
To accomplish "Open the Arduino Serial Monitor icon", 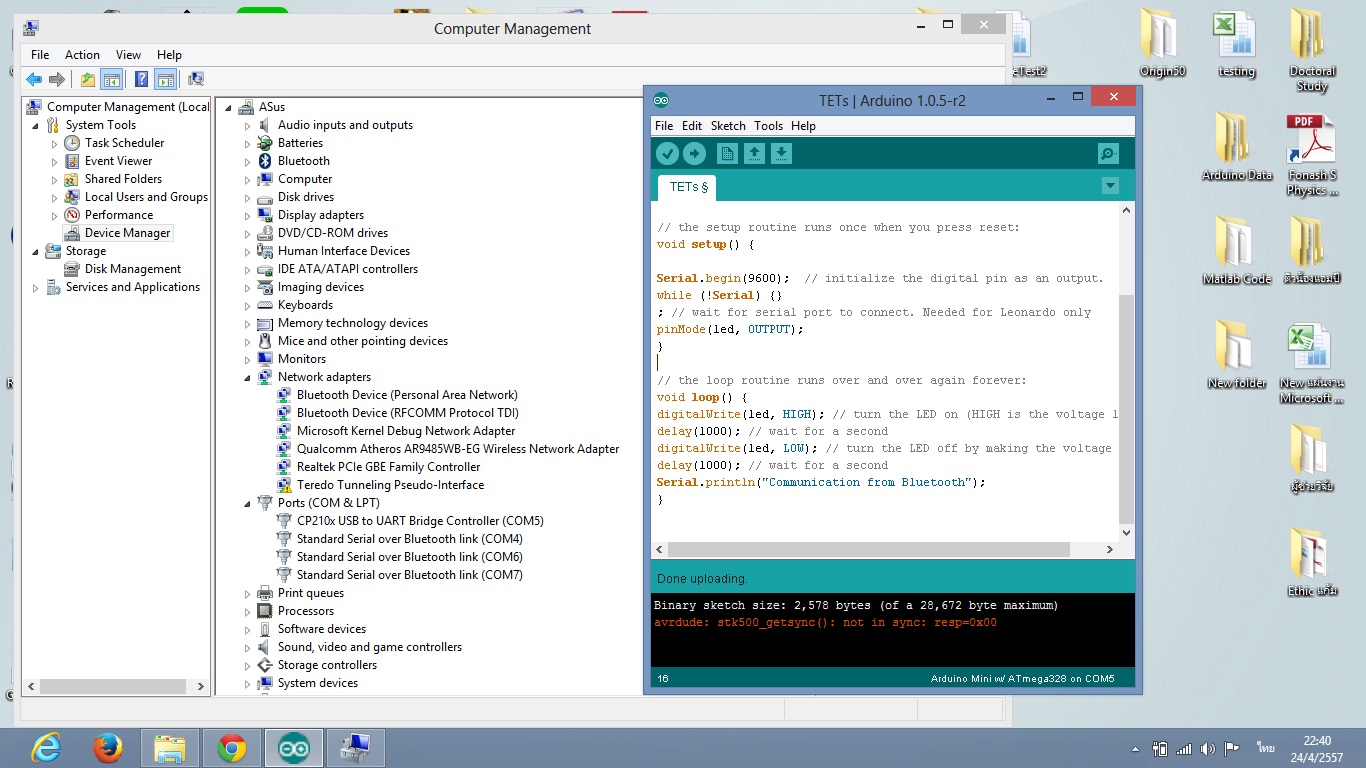I will 1108,153.
